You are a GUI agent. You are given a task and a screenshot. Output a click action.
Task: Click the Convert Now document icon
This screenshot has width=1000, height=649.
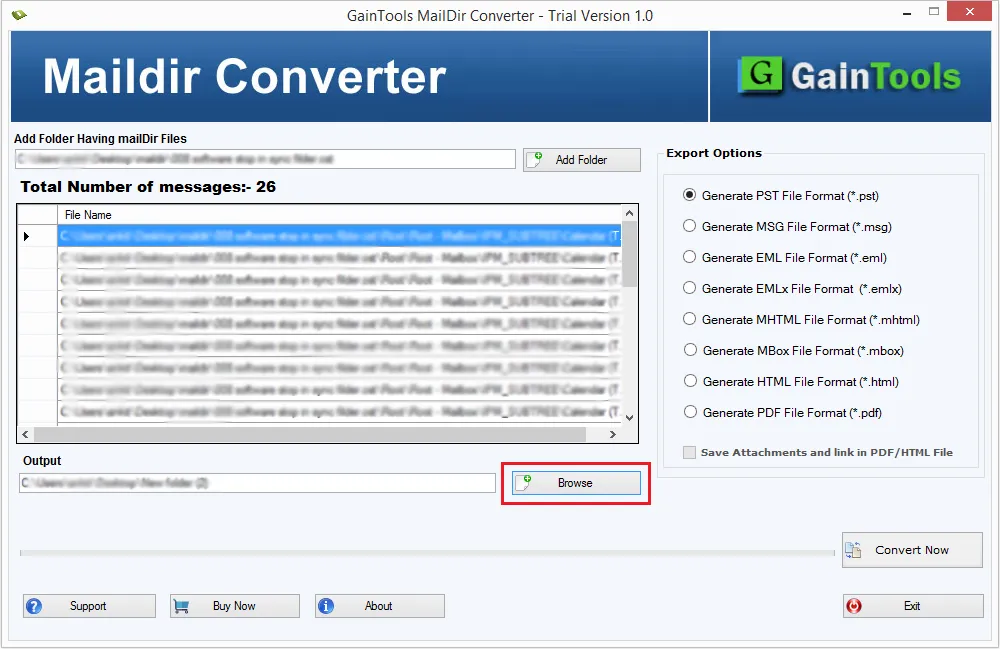click(853, 550)
